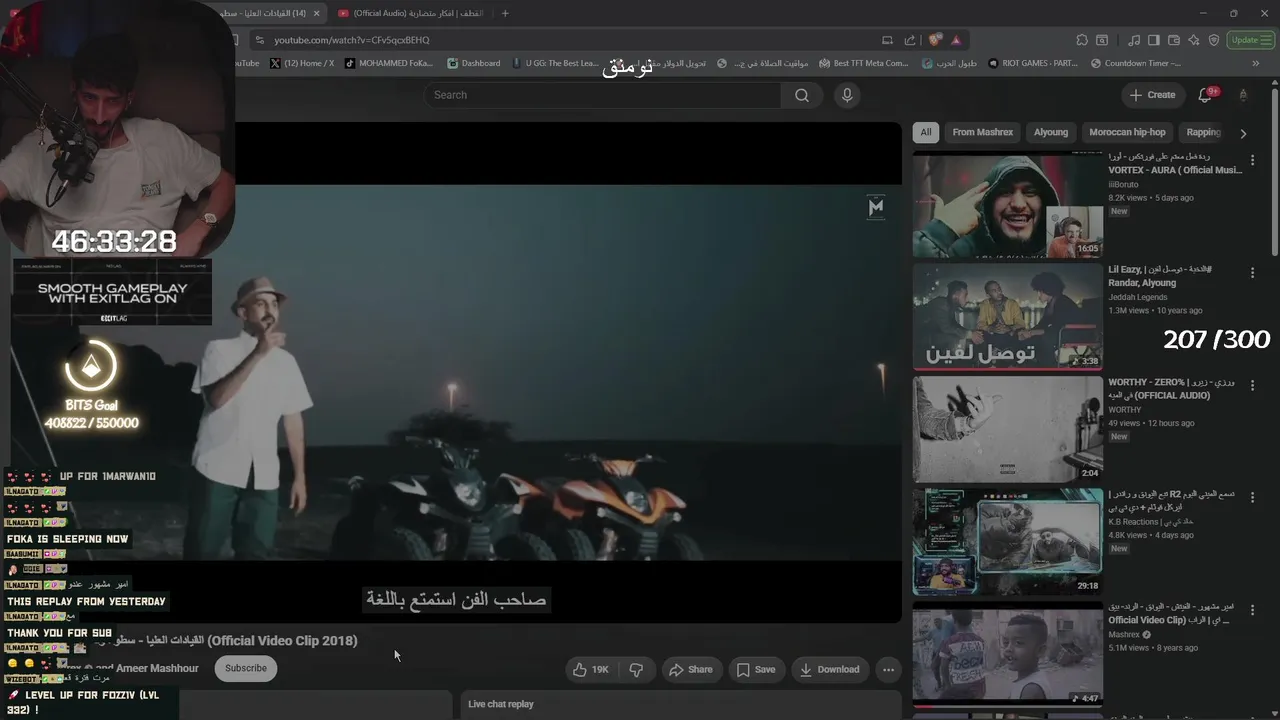
Task: Click the Live chat replay header
Action: pos(501,704)
